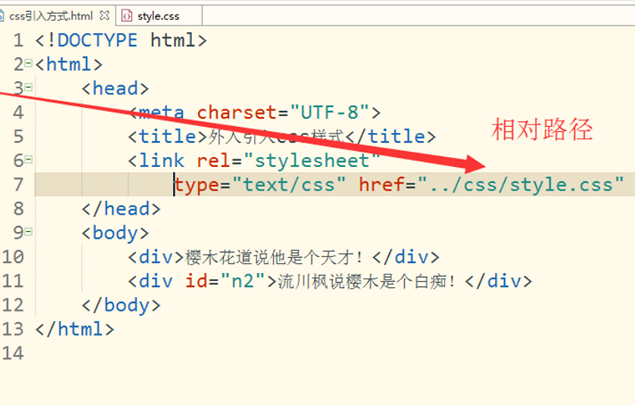Click the charset="UTF-8" attribute text
635x405 pixels.
tap(283, 113)
